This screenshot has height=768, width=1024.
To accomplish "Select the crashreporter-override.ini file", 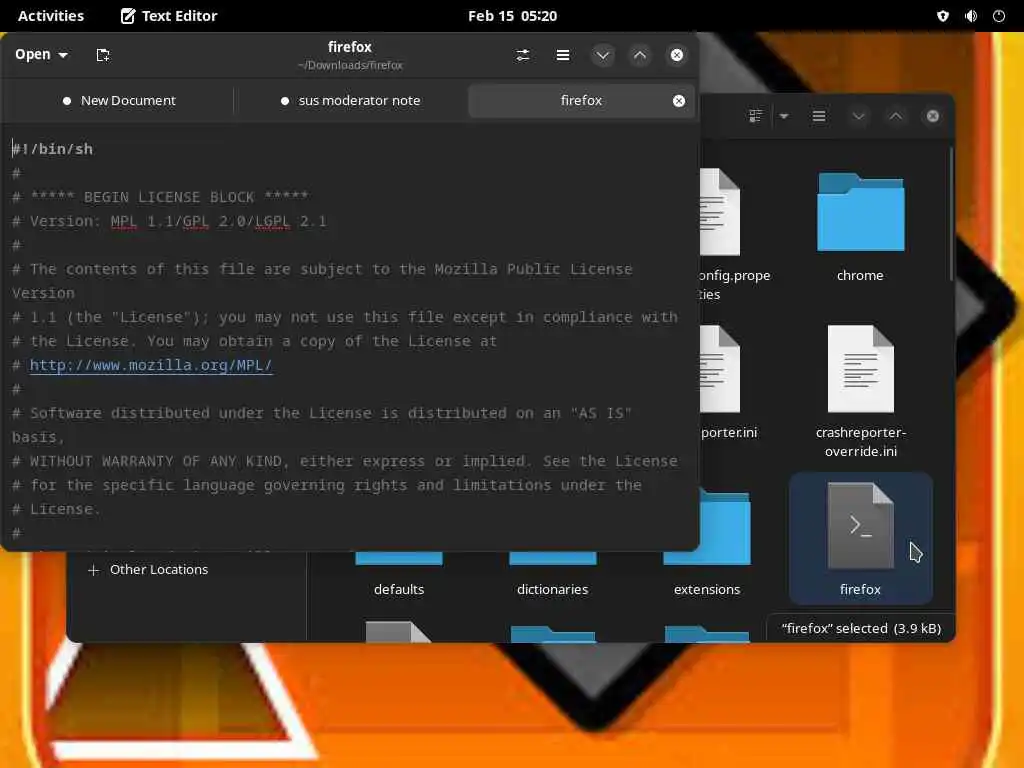I will pyautogui.click(x=860, y=391).
